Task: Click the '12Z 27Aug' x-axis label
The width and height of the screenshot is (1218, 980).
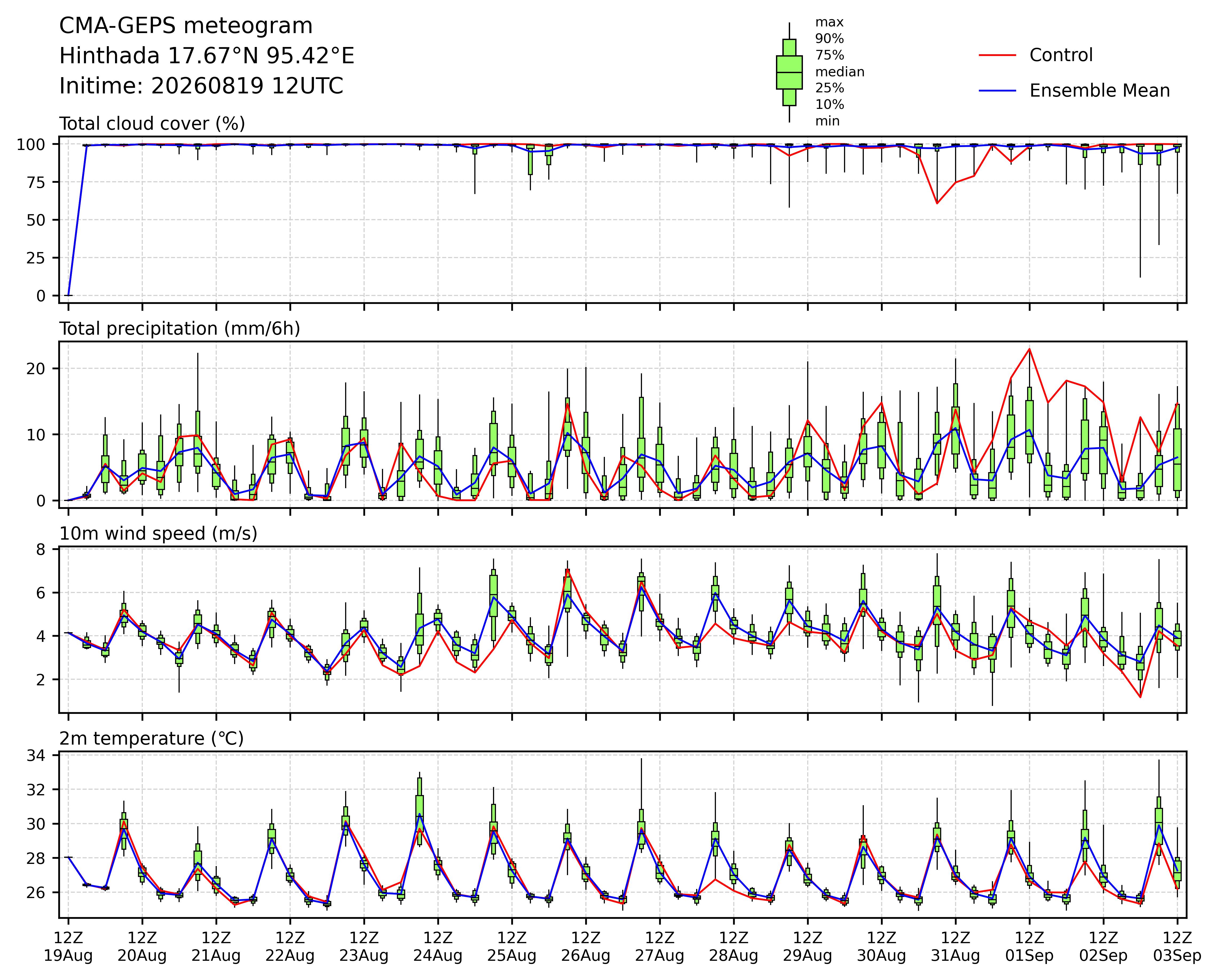Action: [660, 947]
